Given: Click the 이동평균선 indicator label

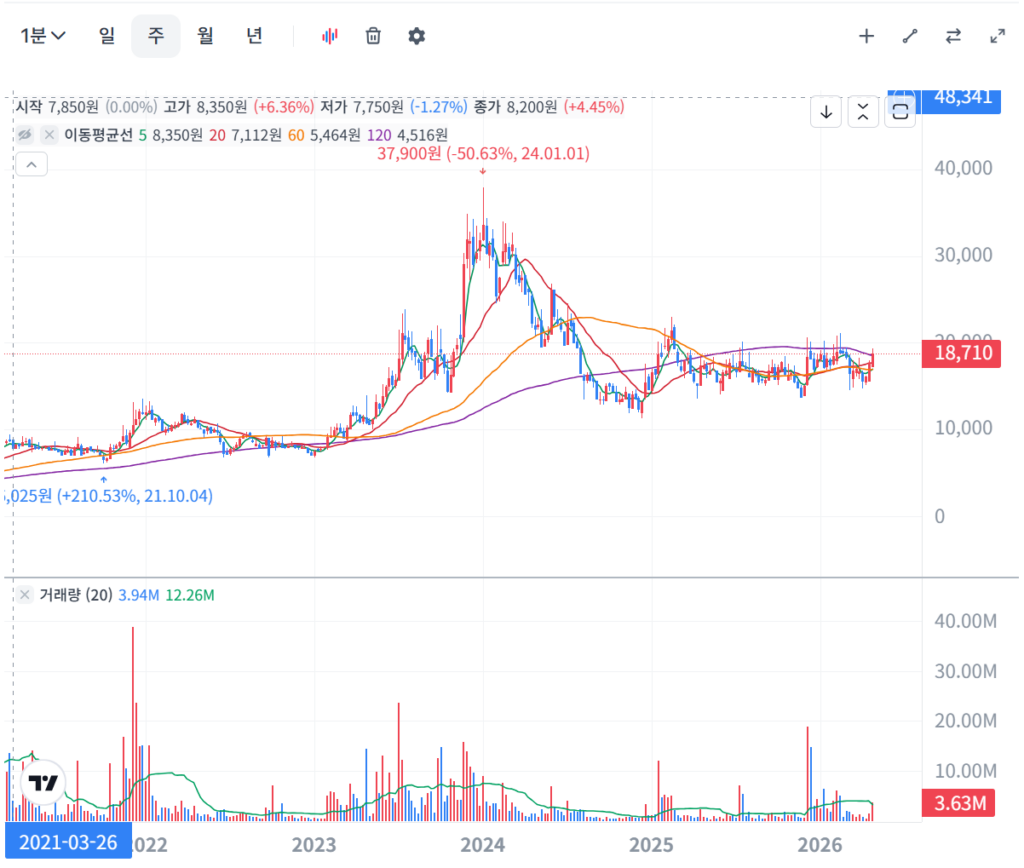Looking at the screenshot, I should 98,135.
